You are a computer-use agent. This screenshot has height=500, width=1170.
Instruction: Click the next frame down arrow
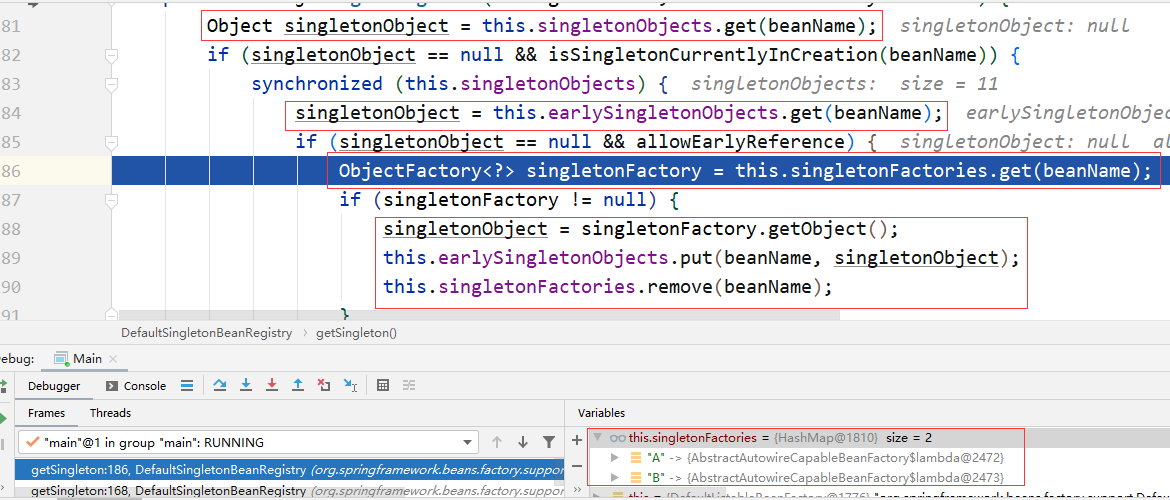click(x=522, y=442)
